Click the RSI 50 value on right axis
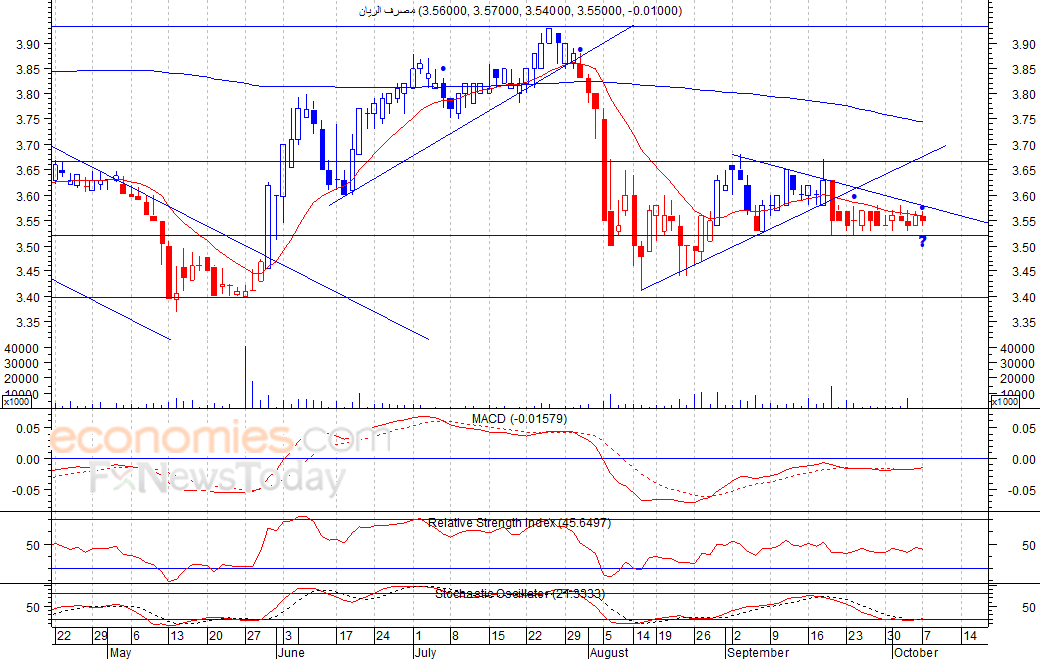Screen dimensions: 1040x659 point(1029,546)
